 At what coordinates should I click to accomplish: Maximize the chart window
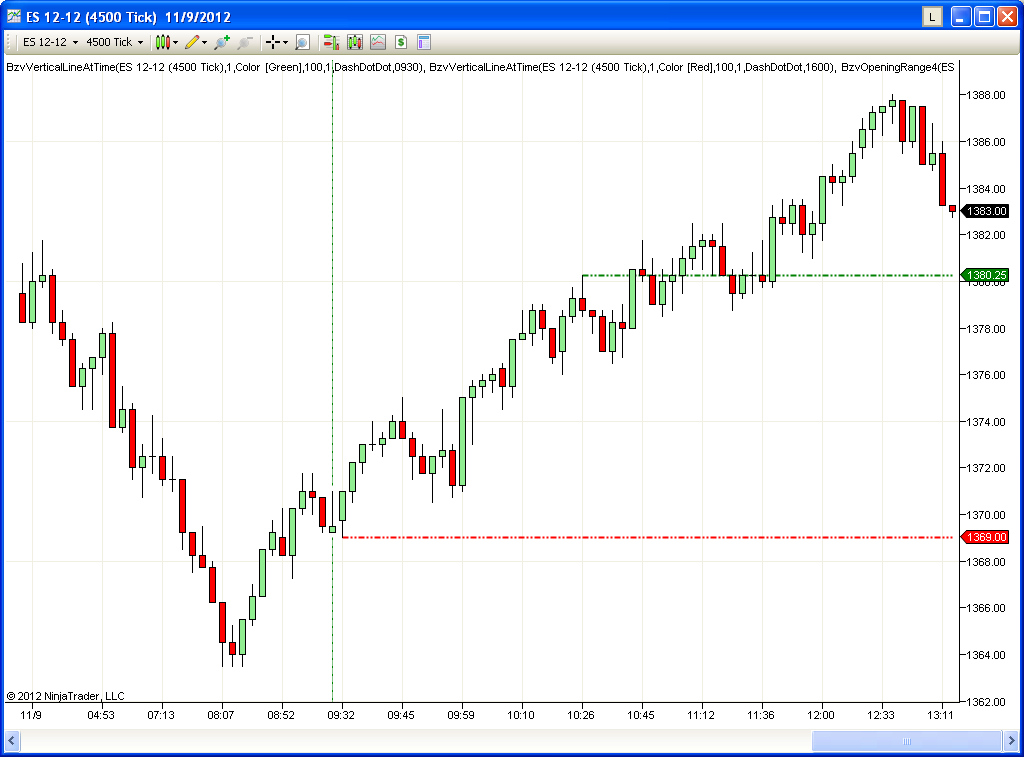coord(984,17)
